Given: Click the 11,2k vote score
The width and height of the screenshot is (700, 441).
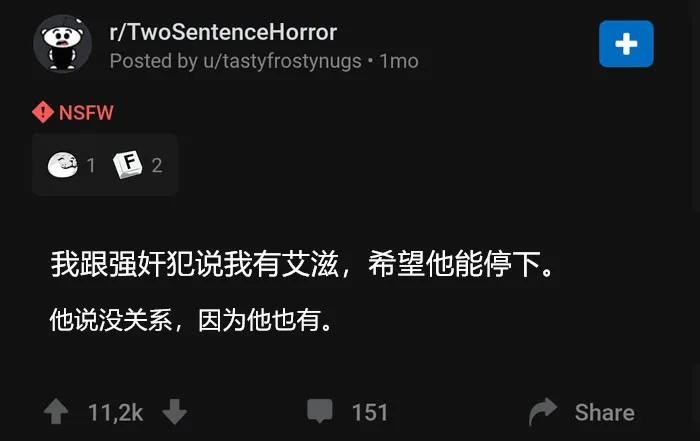Looking at the screenshot, I should pos(115,412).
